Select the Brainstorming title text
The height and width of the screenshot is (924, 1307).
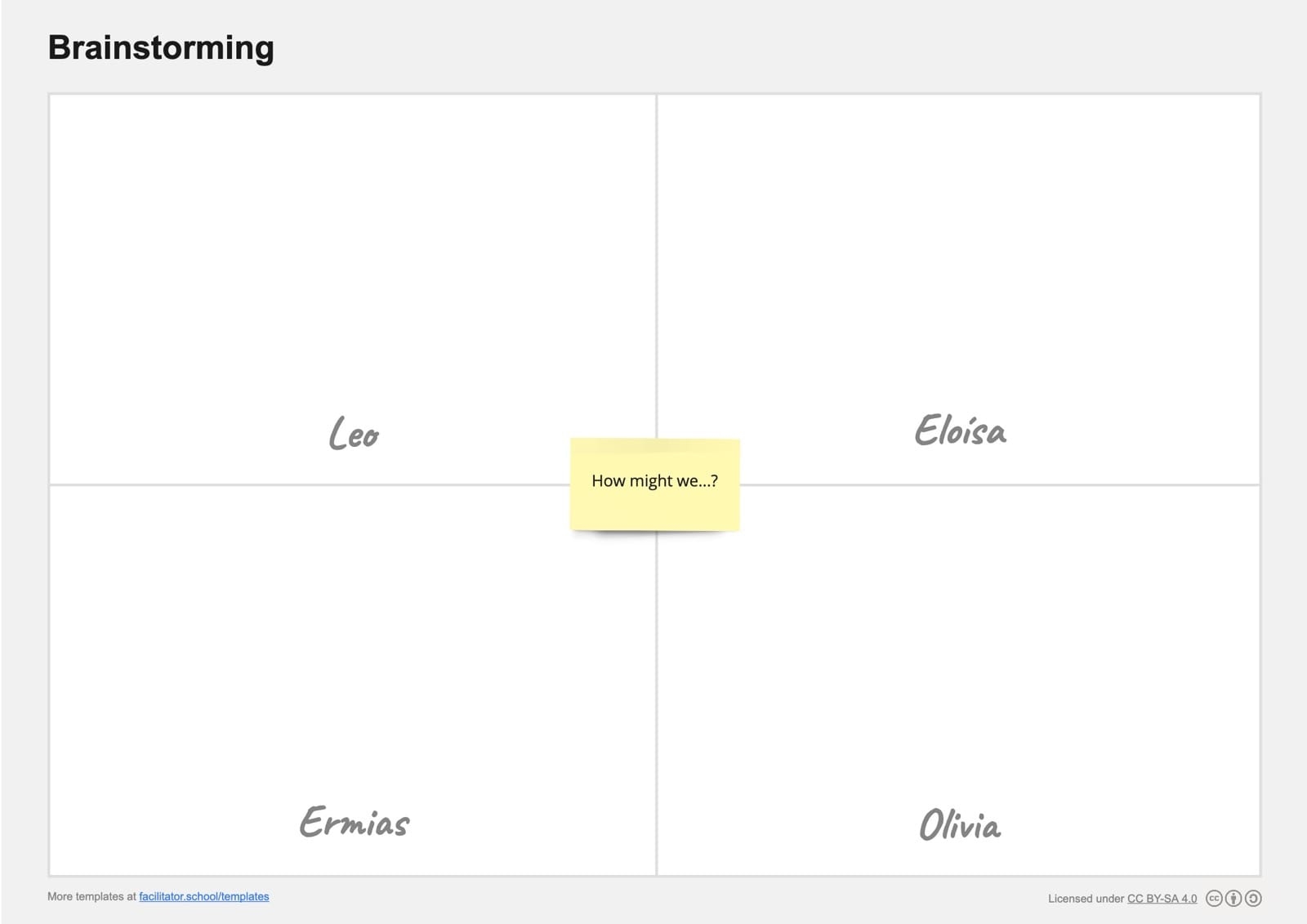click(161, 47)
